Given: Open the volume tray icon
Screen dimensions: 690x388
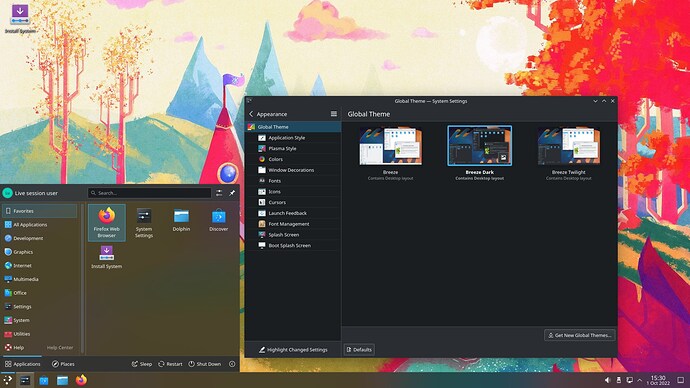Looking at the screenshot, I should (x=608, y=380).
